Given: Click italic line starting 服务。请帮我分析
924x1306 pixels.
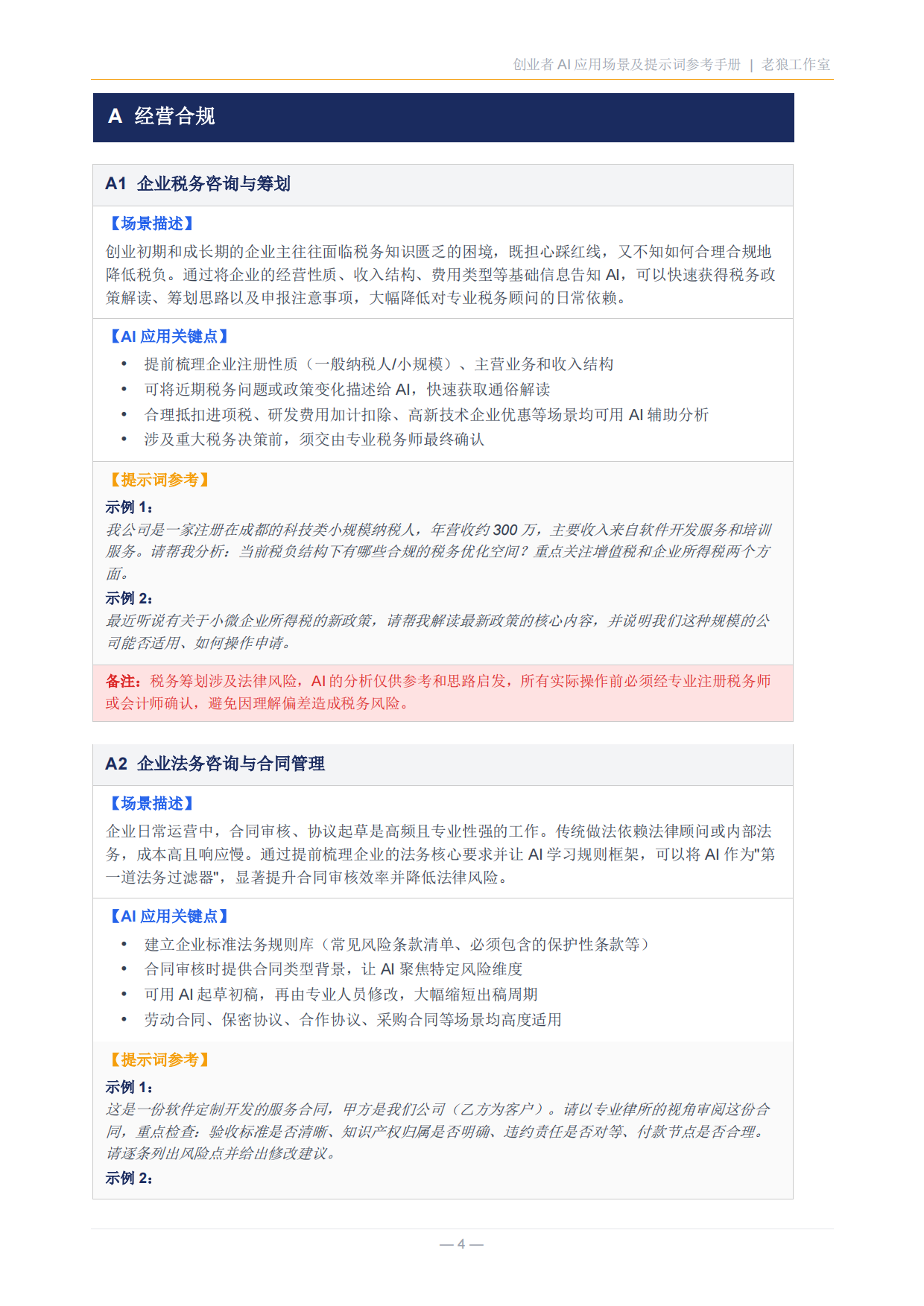Looking at the screenshot, I should 438,552.
